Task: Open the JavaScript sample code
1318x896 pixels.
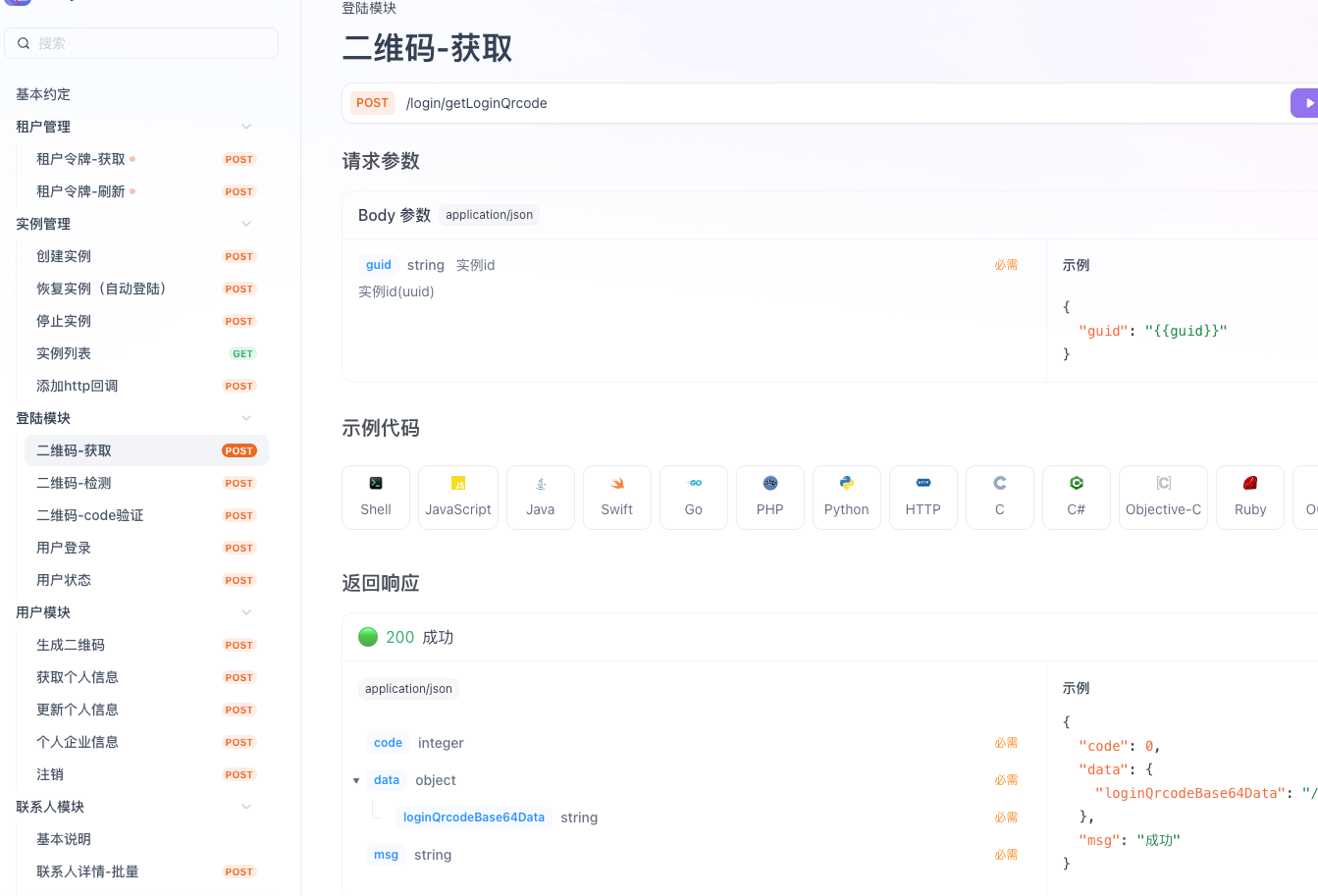Action: (x=457, y=497)
